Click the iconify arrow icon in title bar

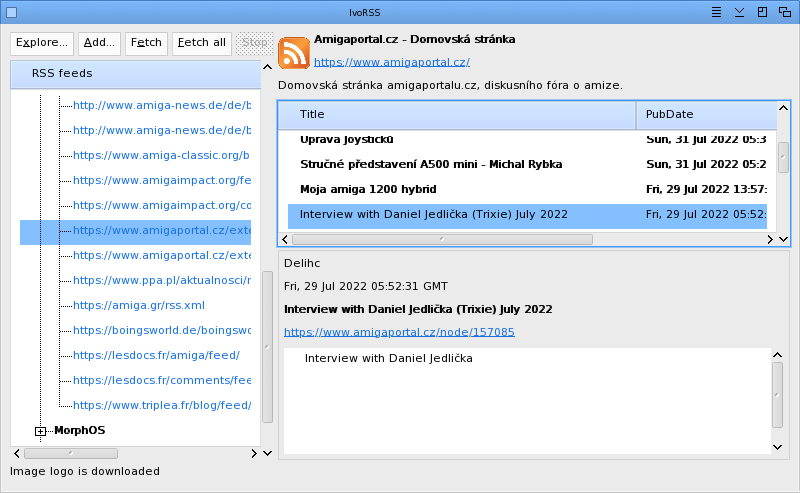pos(740,12)
